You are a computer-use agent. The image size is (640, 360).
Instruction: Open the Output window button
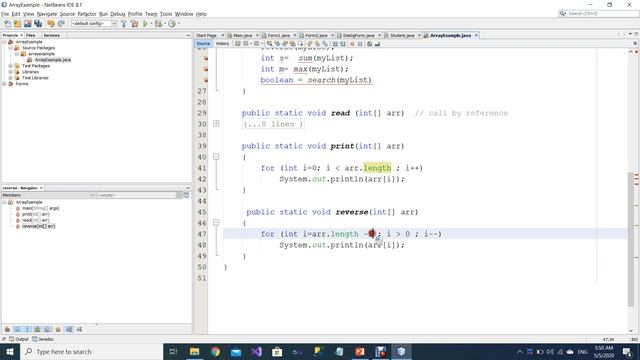tap(19, 339)
